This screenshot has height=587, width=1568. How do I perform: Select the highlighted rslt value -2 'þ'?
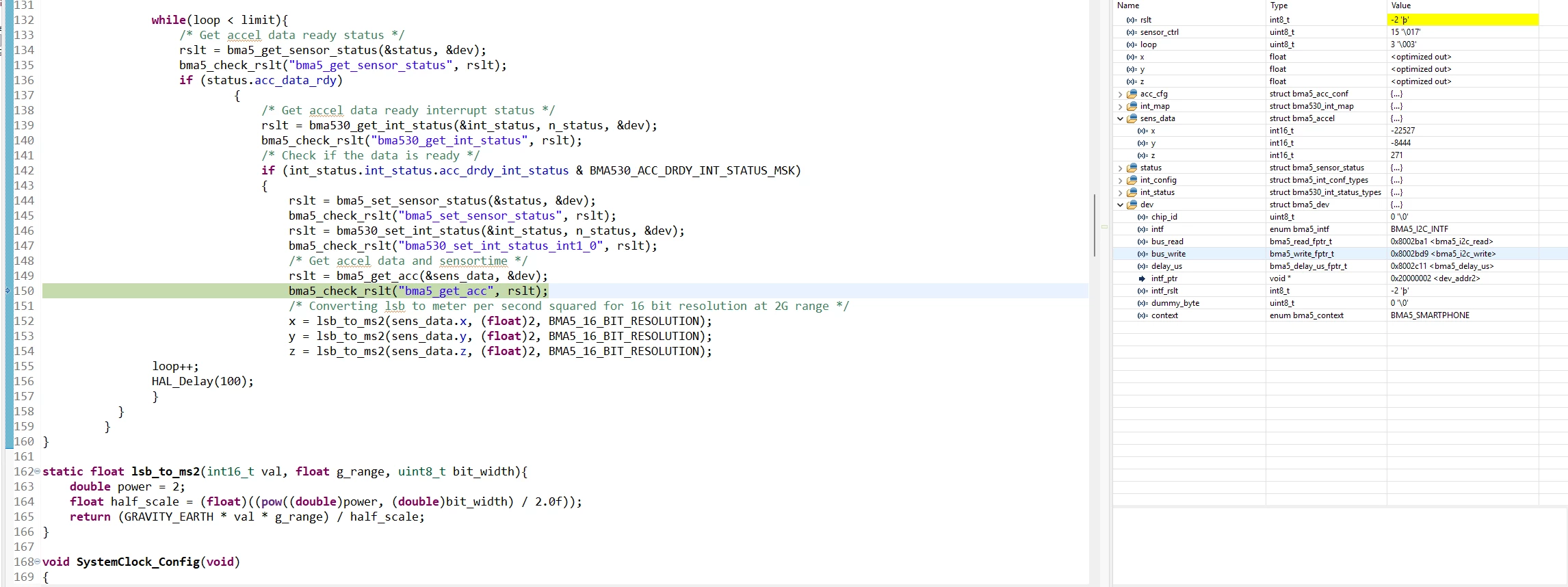[x=1463, y=20]
